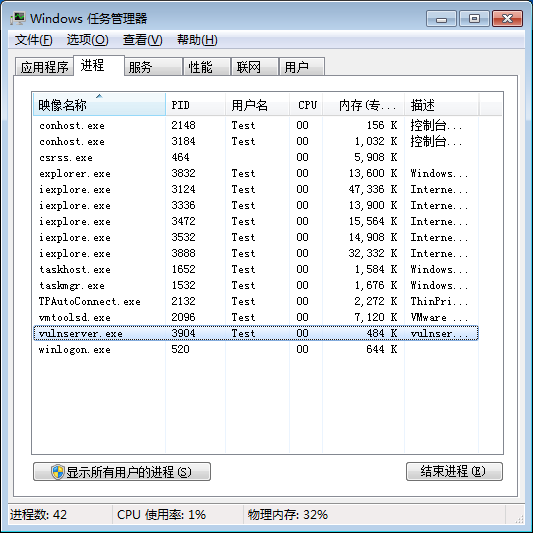This screenshot has width=533, height=533.
Task: Click the shield icon on show-all-users button
Action: [x=57, y=472]
